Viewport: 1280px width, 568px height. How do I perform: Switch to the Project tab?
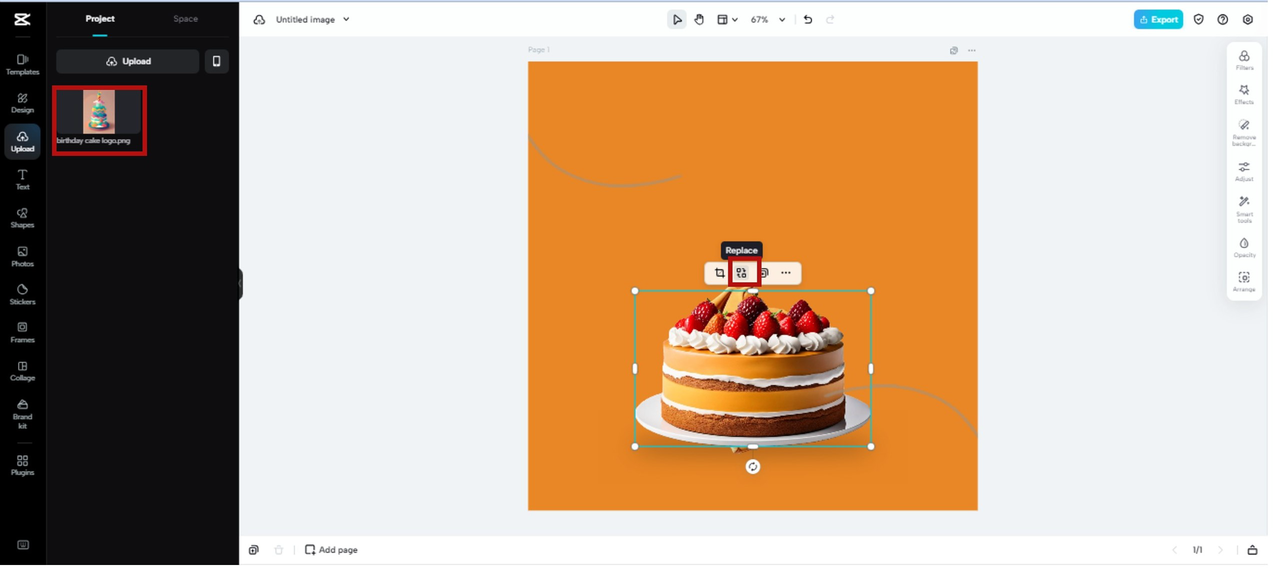click(x=100, y=19)
